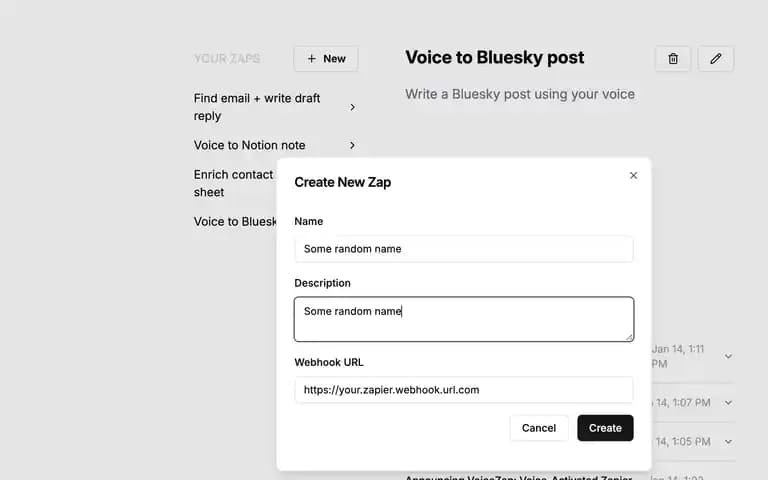Focus the Name input field
Image resolution: width=768 pixels, height=480 pixels.
pos(463,249)
